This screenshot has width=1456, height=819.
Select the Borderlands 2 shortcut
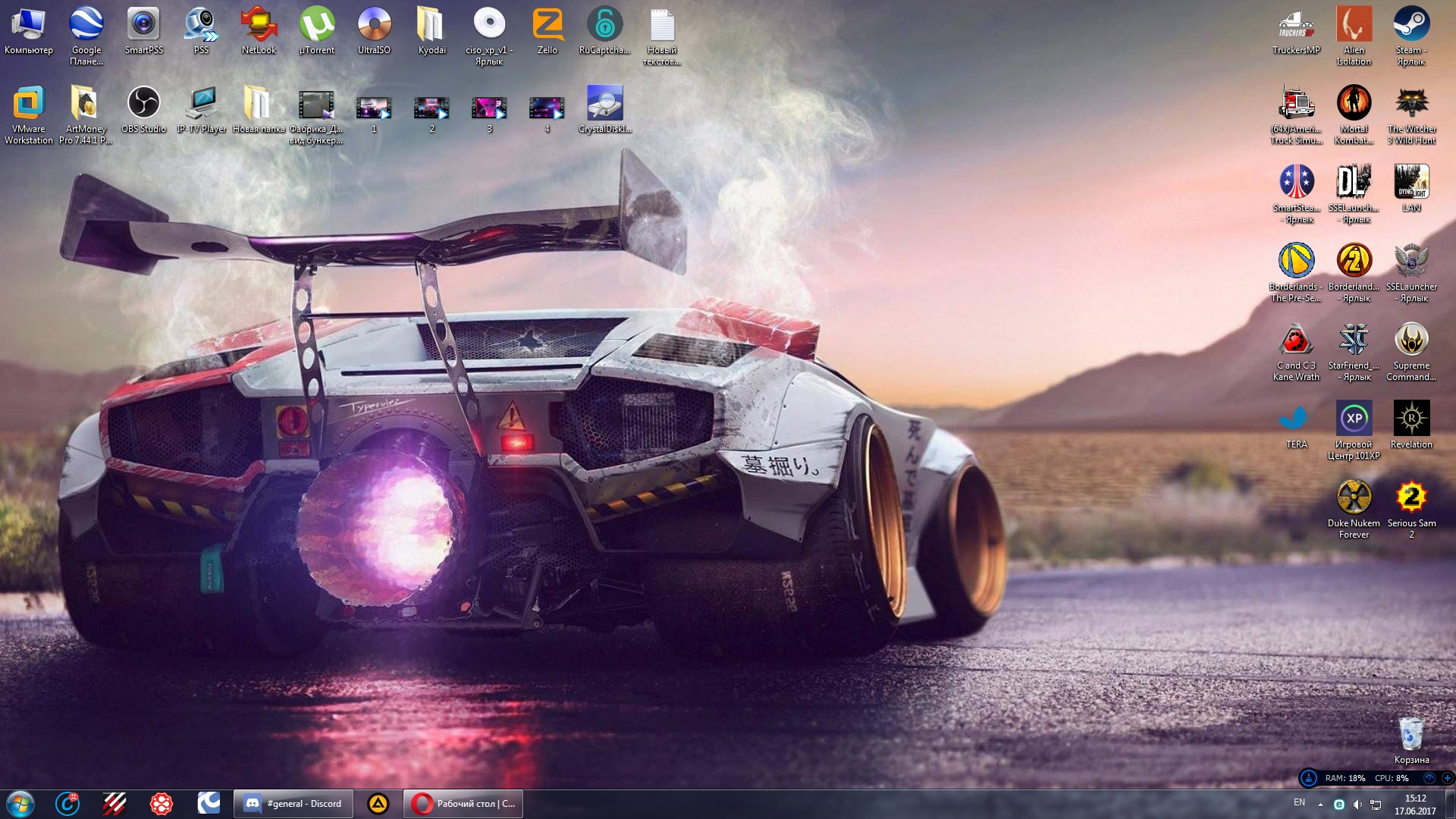click(1354, 271)
